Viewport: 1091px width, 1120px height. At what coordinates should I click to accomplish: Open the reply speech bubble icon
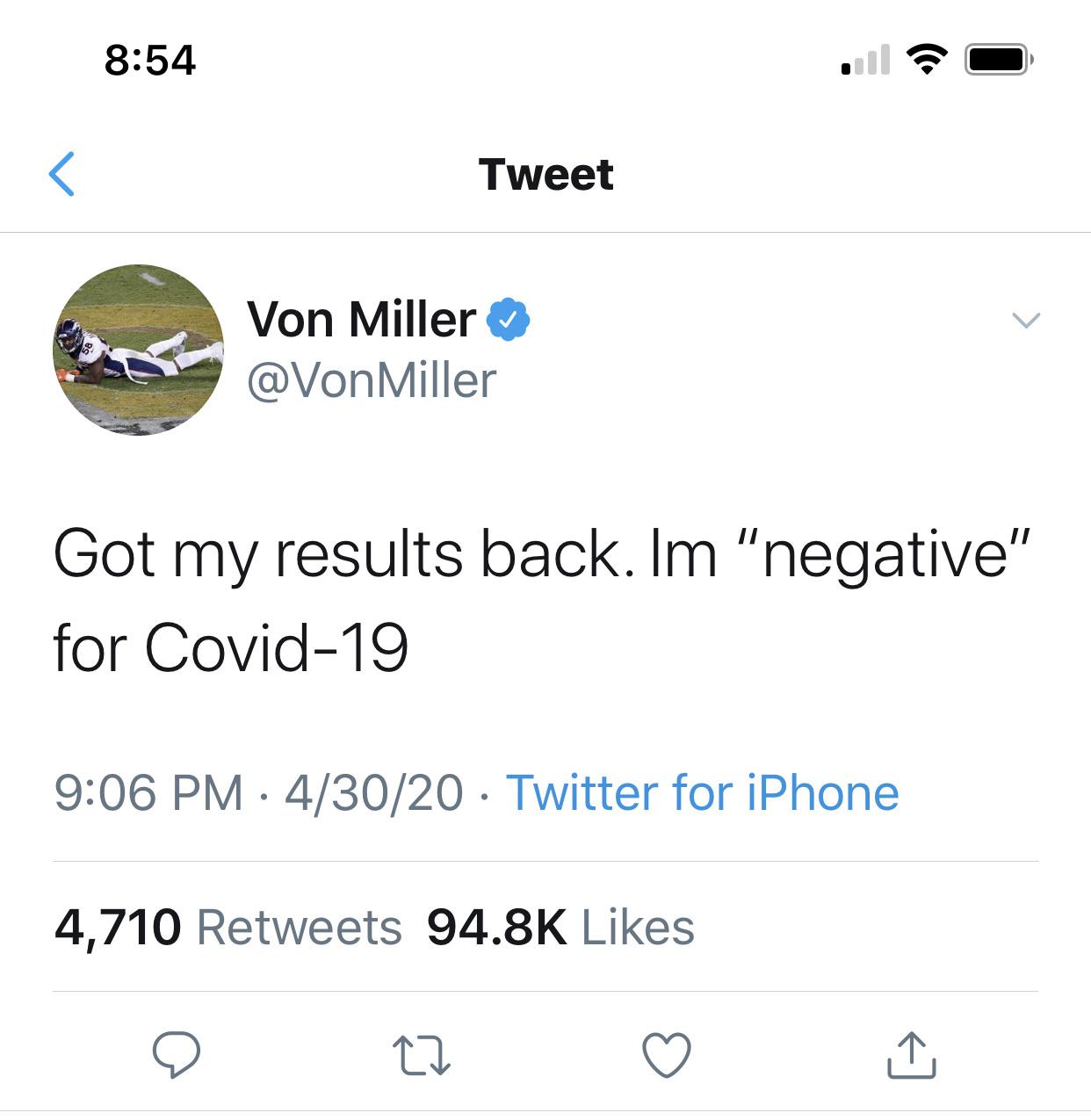pyautogui.click(x=177, y=1054)
